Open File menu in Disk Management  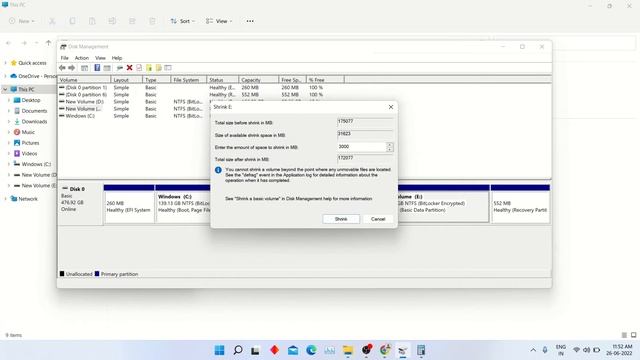click(x=64, y=58)
